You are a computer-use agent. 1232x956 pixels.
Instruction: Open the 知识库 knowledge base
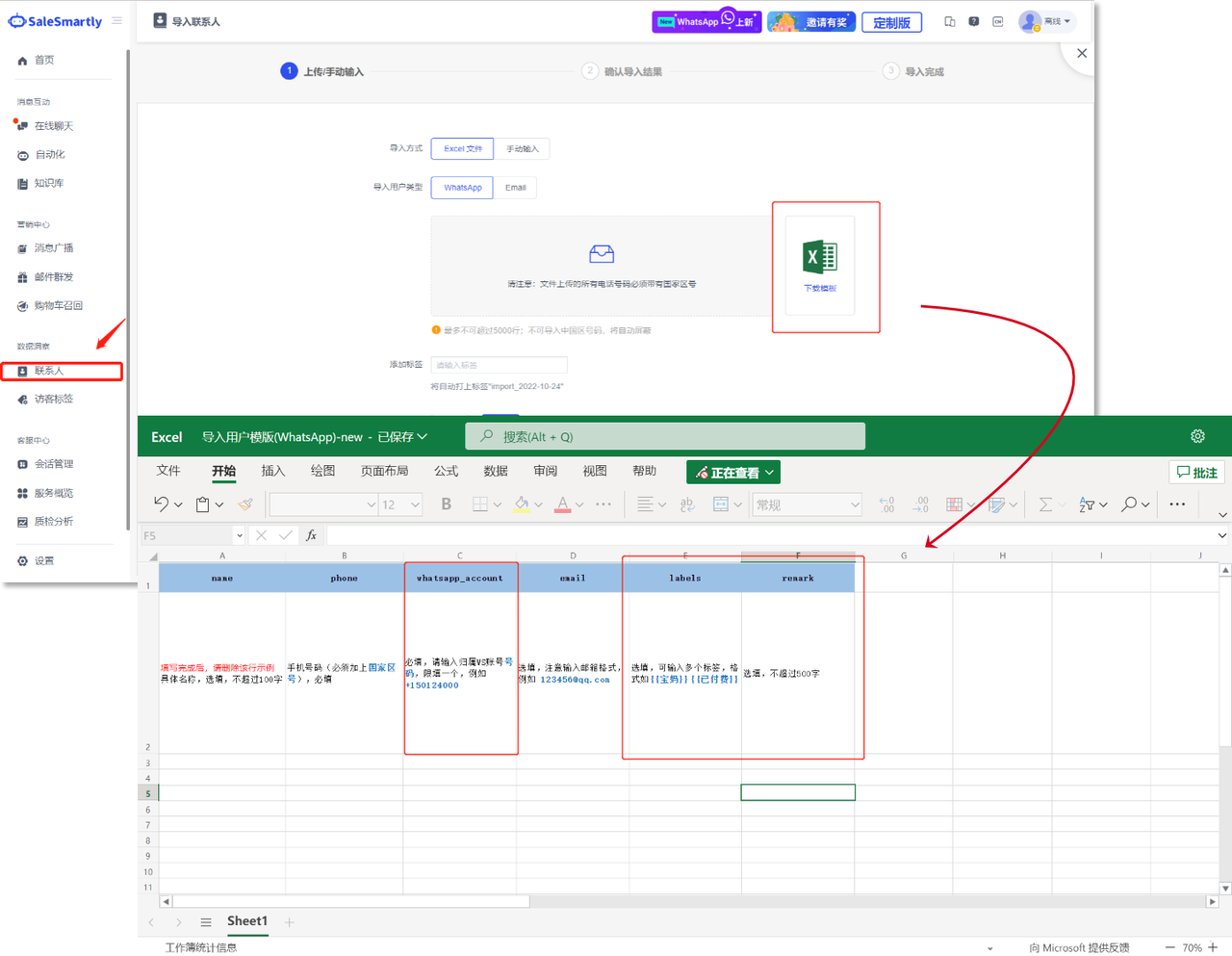coord(48,183)
